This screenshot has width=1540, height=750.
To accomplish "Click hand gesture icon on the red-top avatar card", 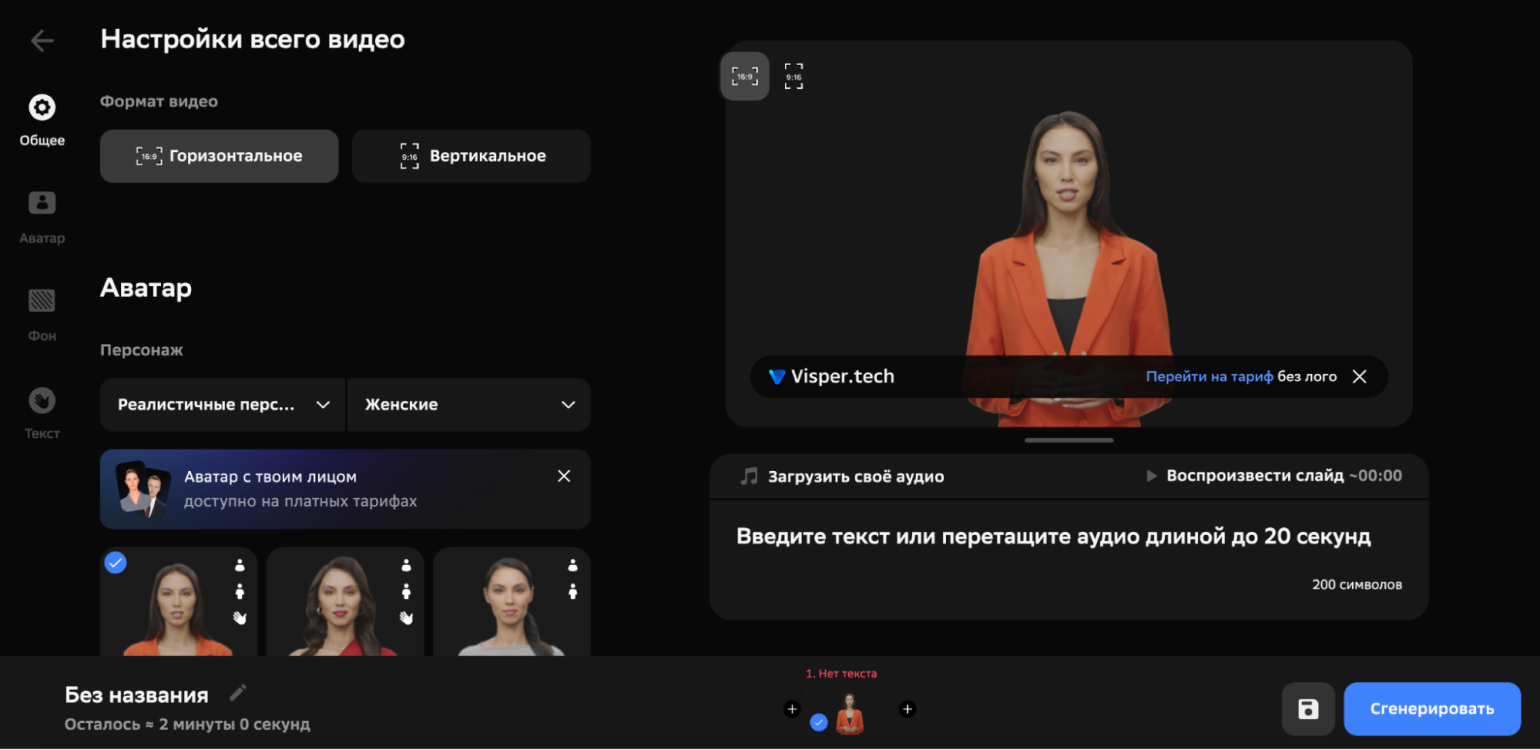I will [406, 617].
